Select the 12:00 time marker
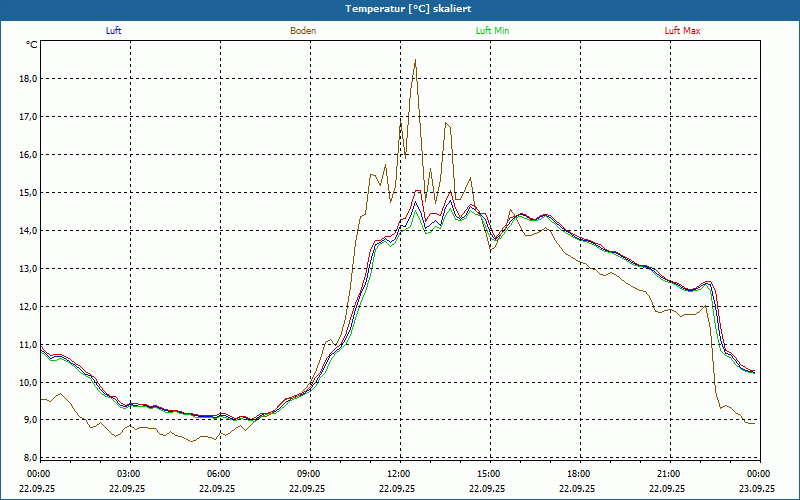800x500 pixels. [x=398, y=474]
